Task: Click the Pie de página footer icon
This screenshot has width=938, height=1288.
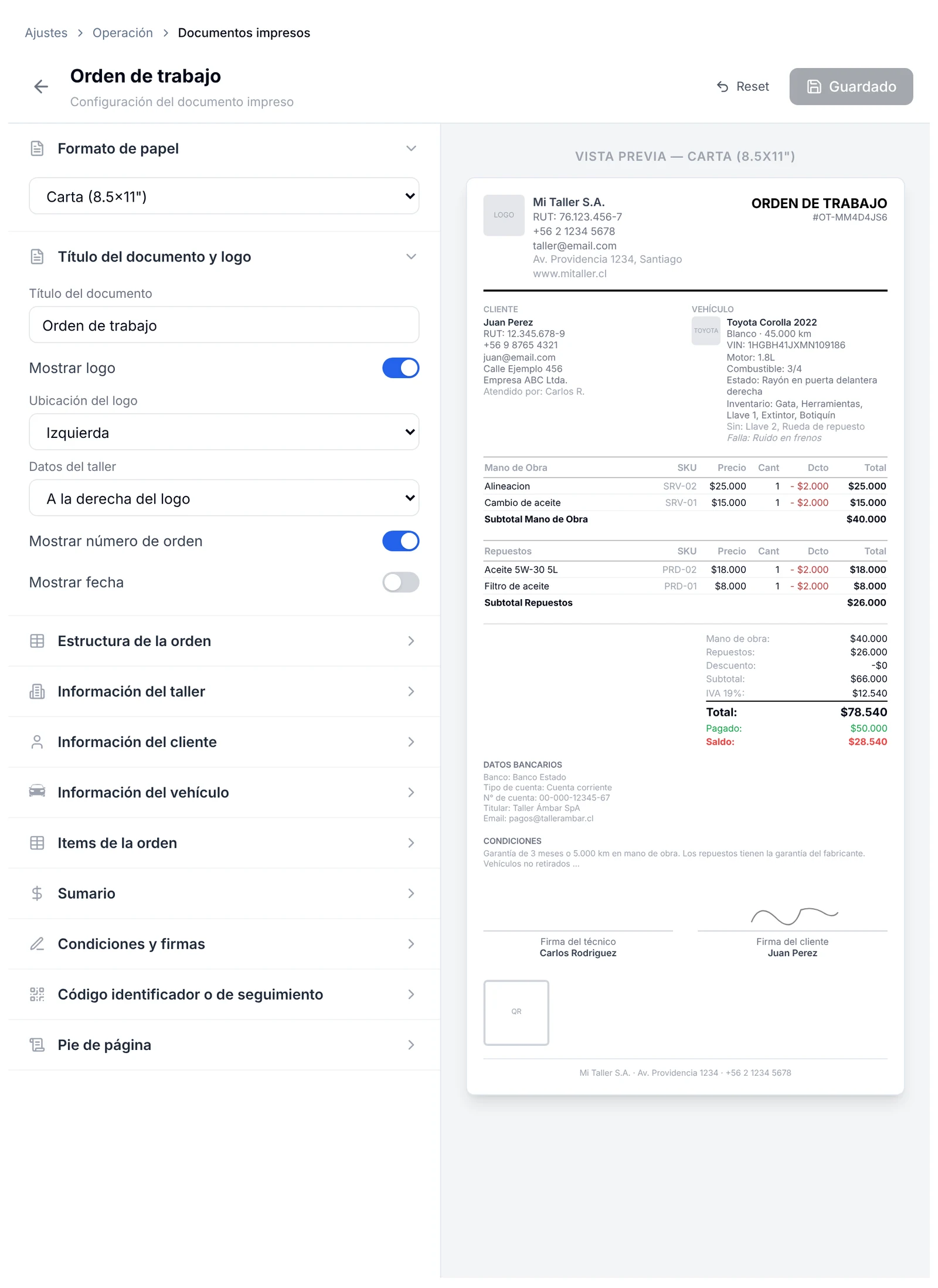Action: tap(37, 1044)
